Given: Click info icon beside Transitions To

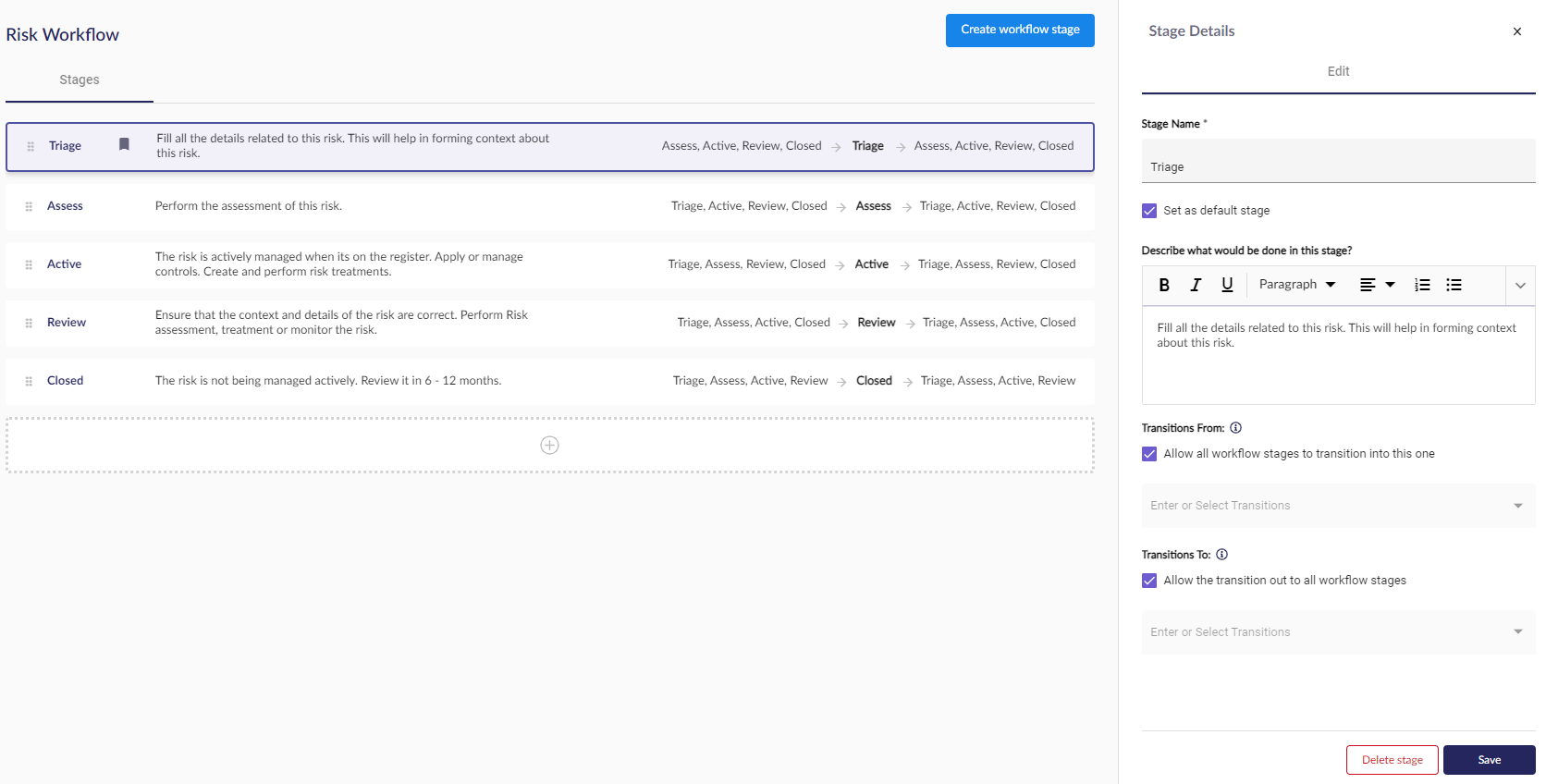Looking at the screenshot, I should (1221, 555).
